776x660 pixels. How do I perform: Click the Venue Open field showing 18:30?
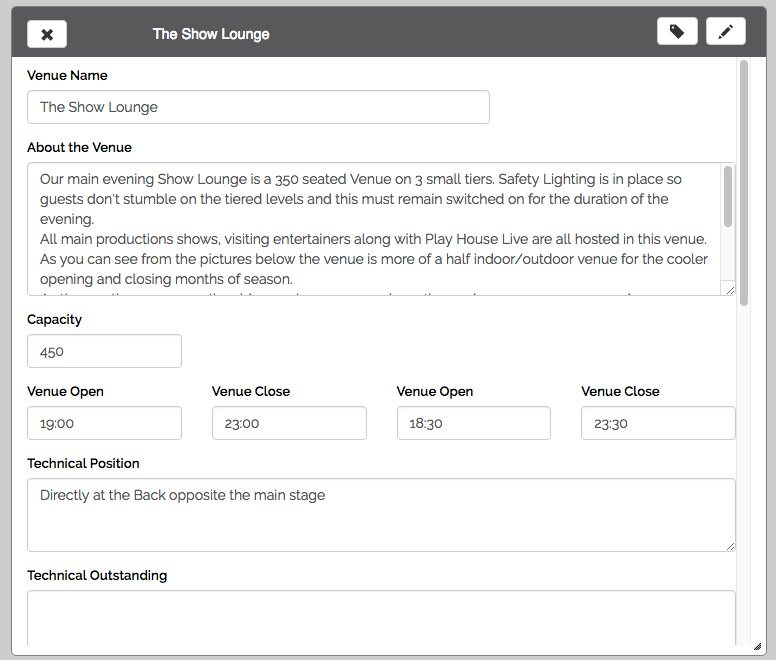(473, 423)
